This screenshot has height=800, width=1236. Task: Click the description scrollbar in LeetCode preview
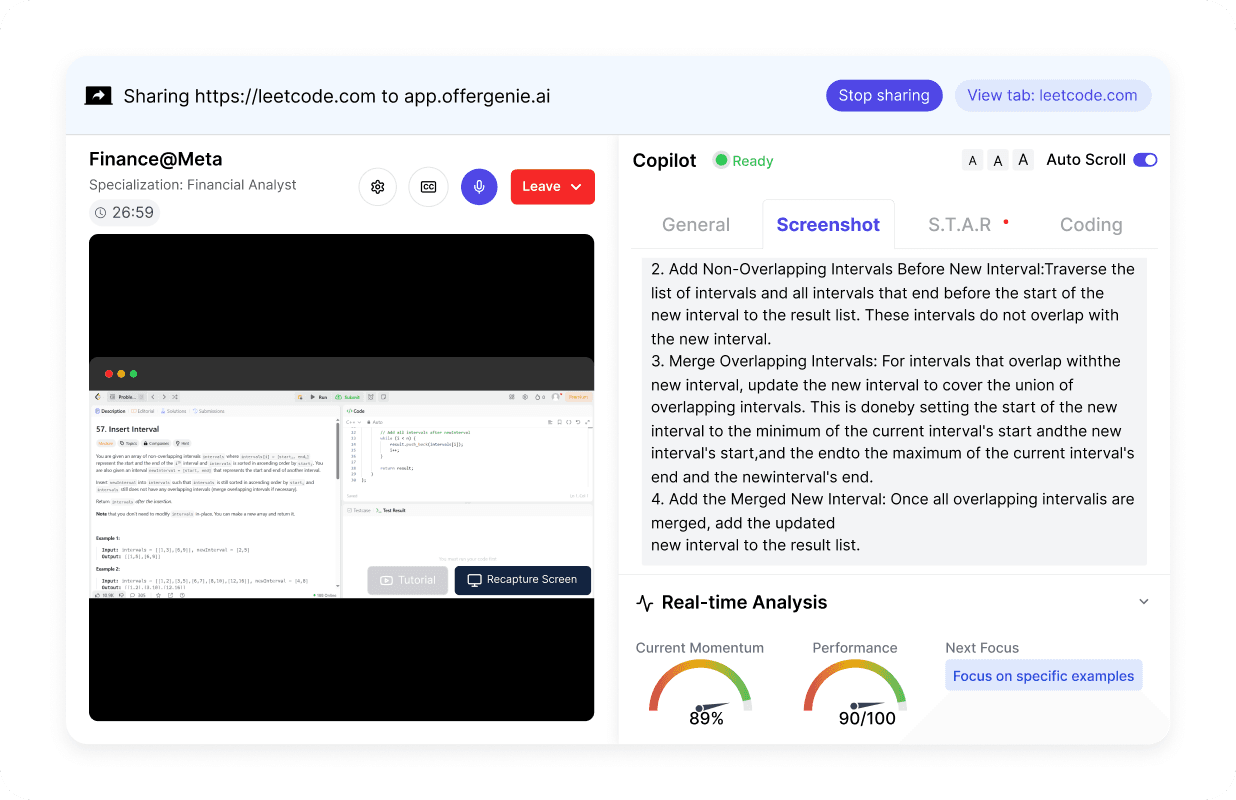click(x=337, y=449)
